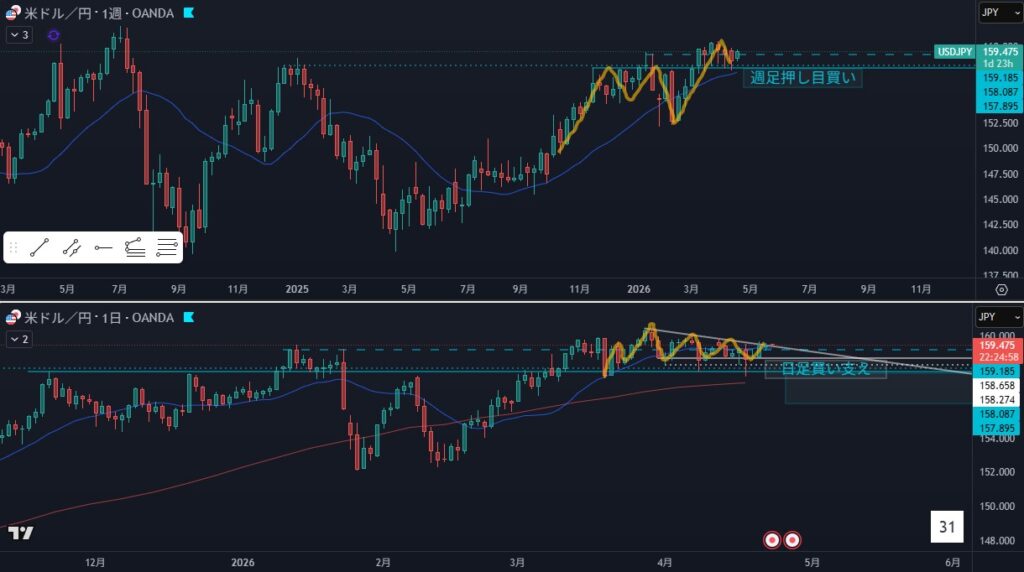Click the TradingView logo on daily chart

click(x=20, y=533)
